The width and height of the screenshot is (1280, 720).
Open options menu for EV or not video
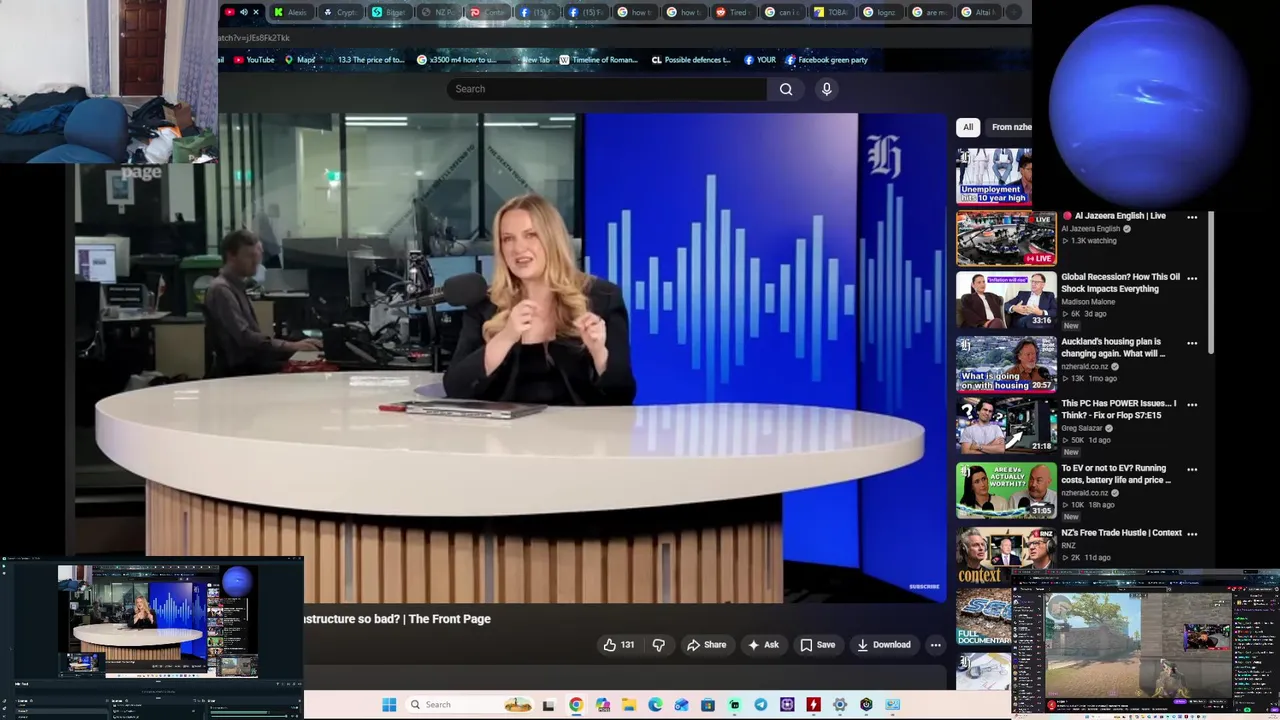(1192, 469)
